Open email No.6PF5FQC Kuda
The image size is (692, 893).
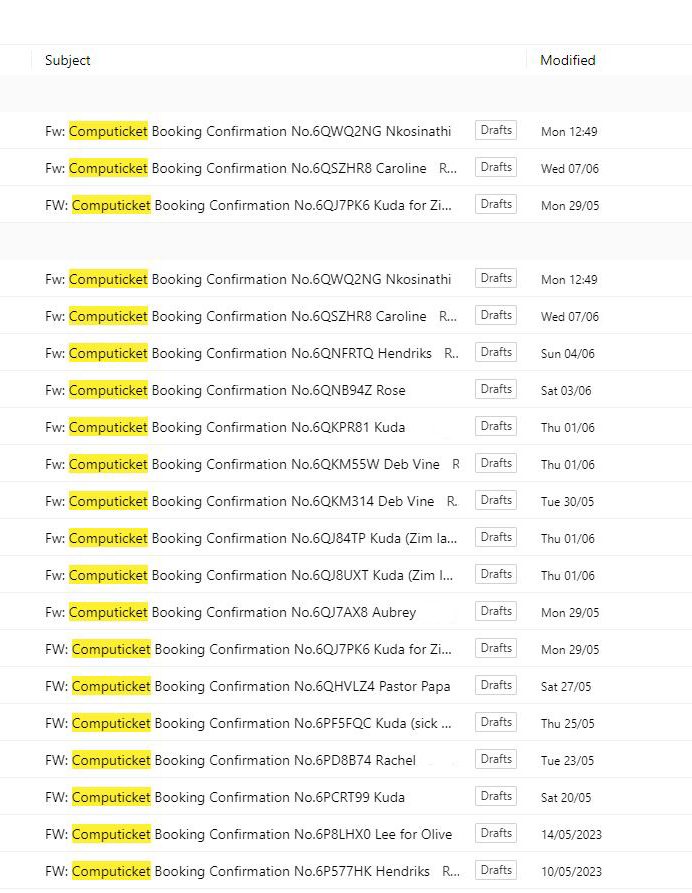[x=248, y=723]
